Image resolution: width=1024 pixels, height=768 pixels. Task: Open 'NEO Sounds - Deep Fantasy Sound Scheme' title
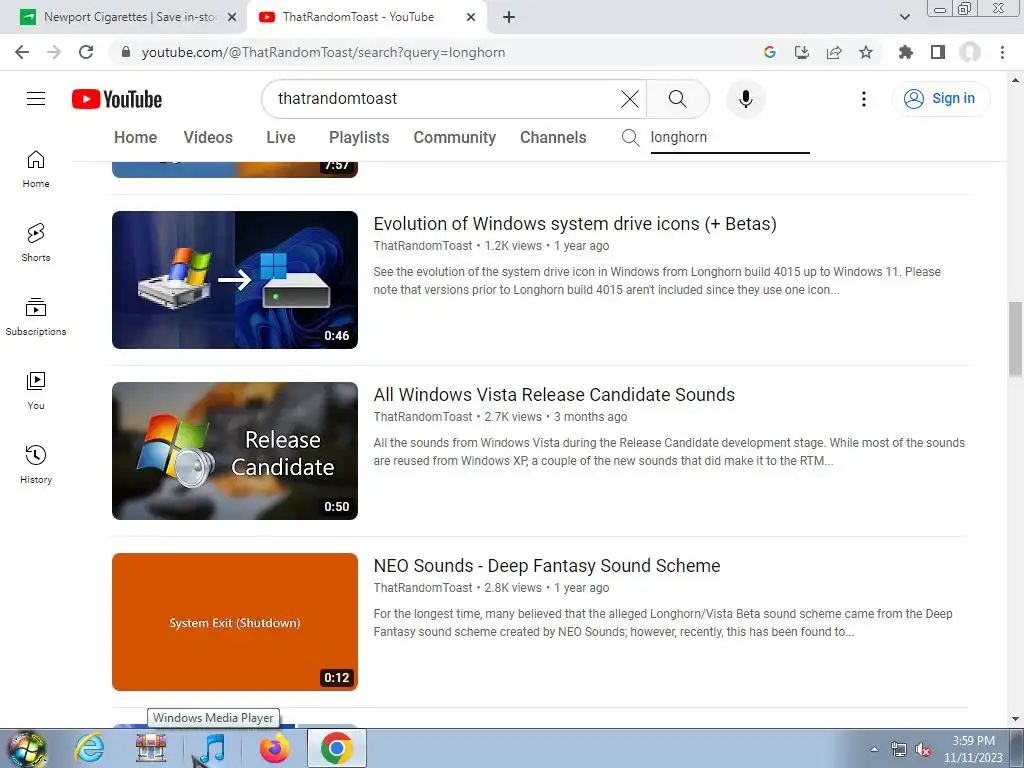[x=547, y=566]
